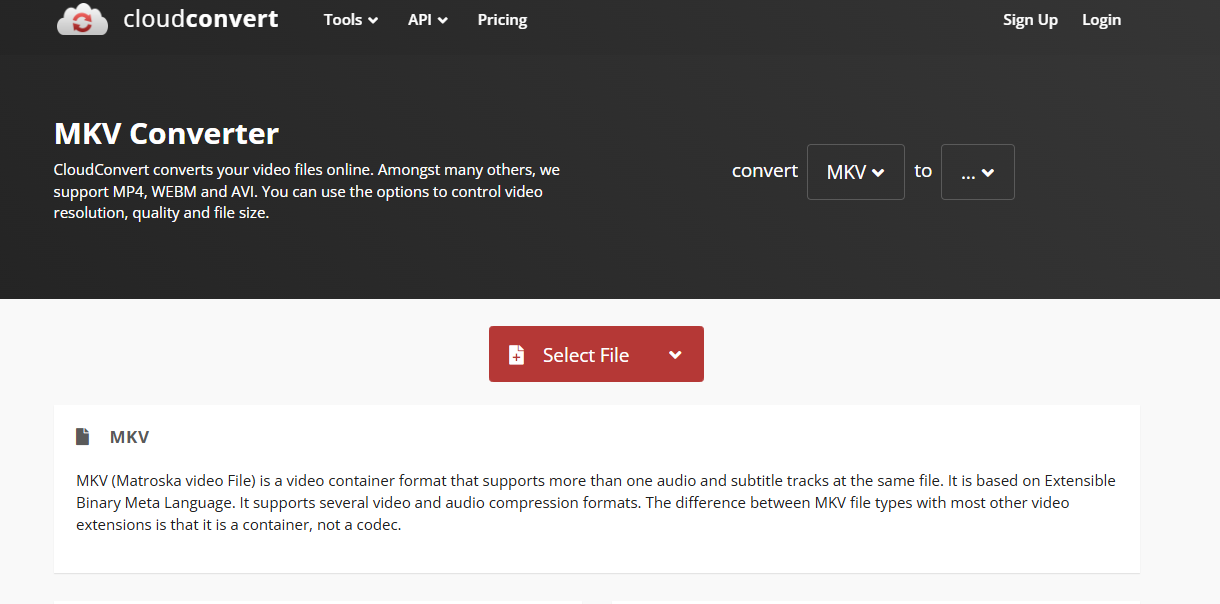
Task: Click the cloudconvert brand name
Action: click(201, 19)
